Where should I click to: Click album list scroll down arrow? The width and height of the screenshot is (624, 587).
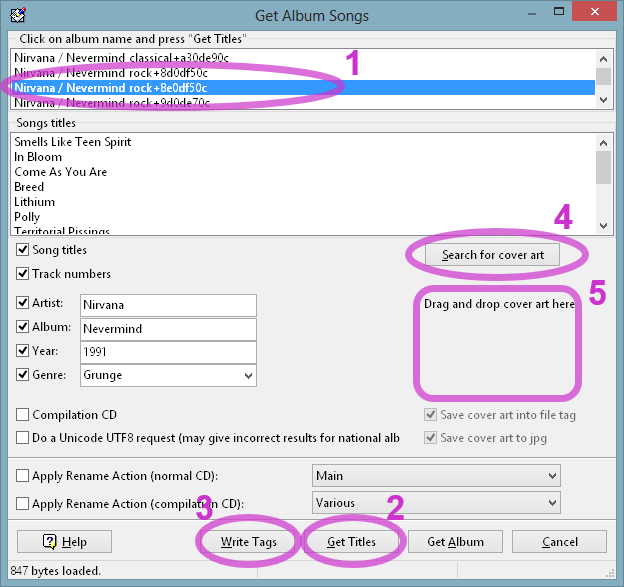click(603, 99)
